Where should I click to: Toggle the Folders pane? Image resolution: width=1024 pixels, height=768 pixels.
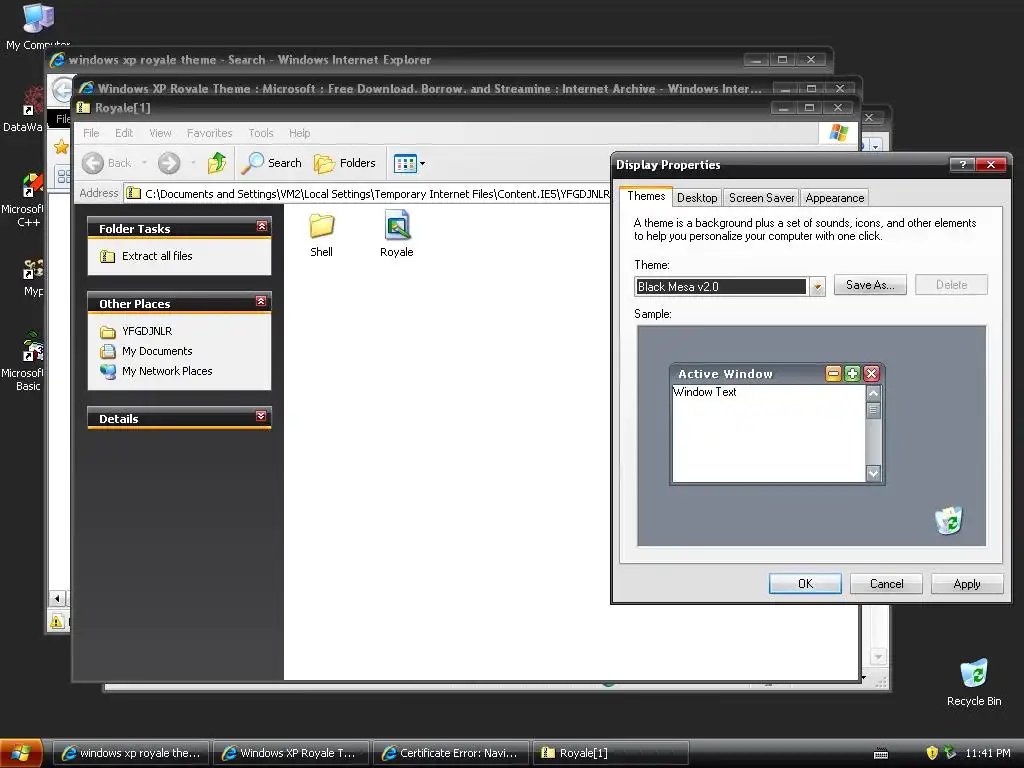(345, 163)
